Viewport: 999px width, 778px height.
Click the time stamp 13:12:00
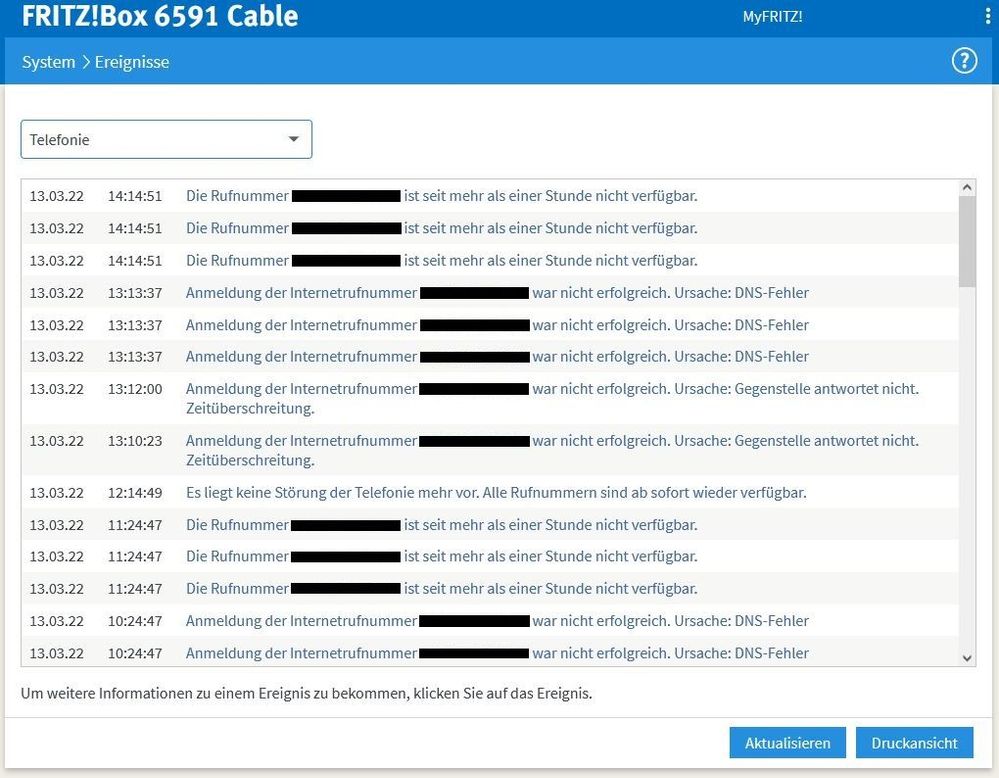click(x=135, y=389)
